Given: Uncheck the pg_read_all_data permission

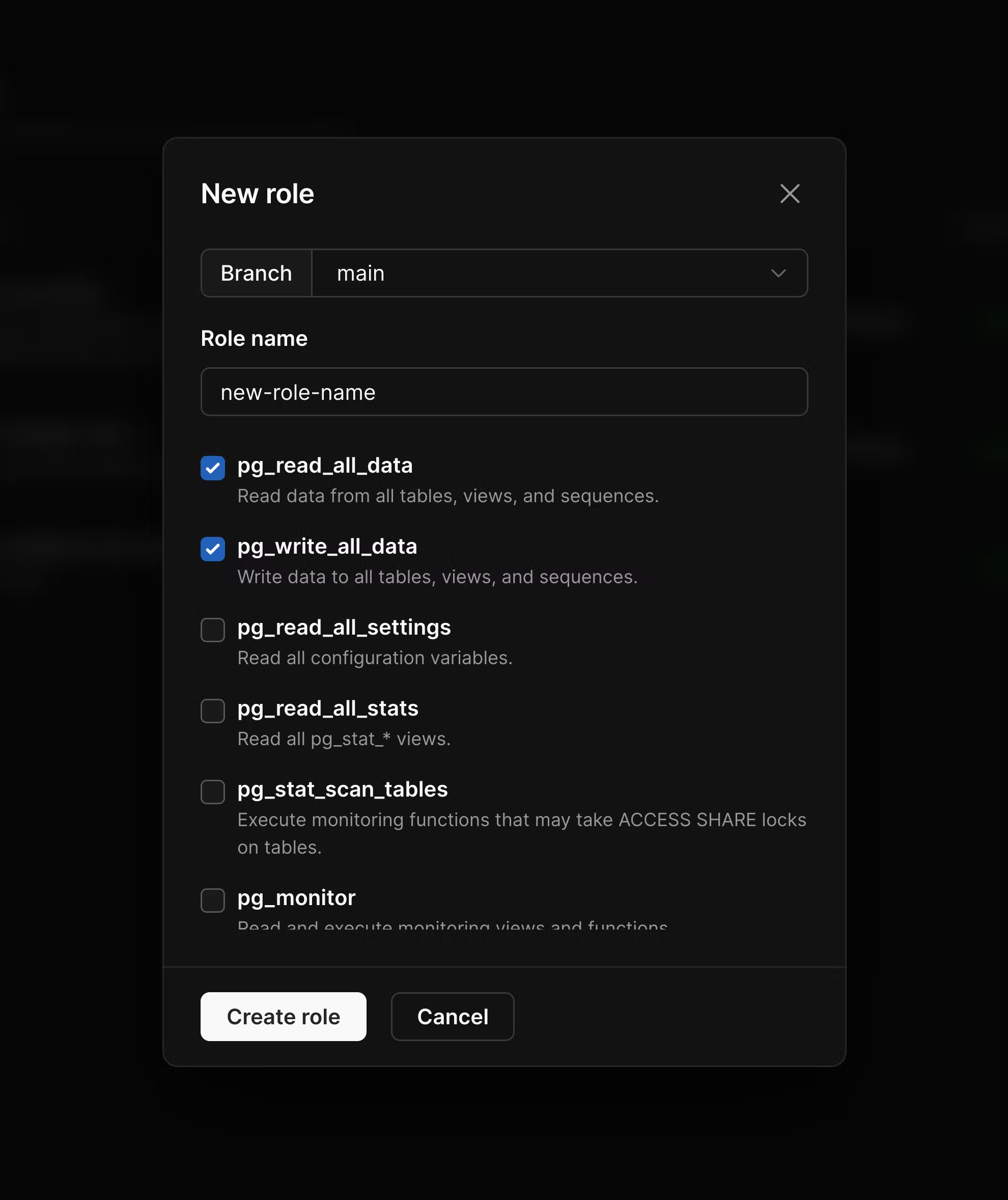Looking at the screenshot, I should pos(212,468).
